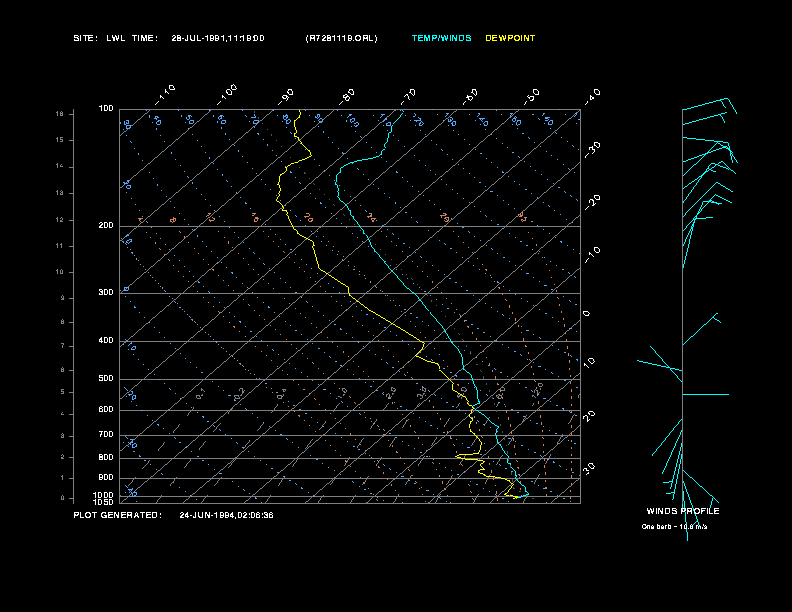Screen dimensions: 792x612
Task: Click height scale tick labeled 14
Action: tap(60, 167)
